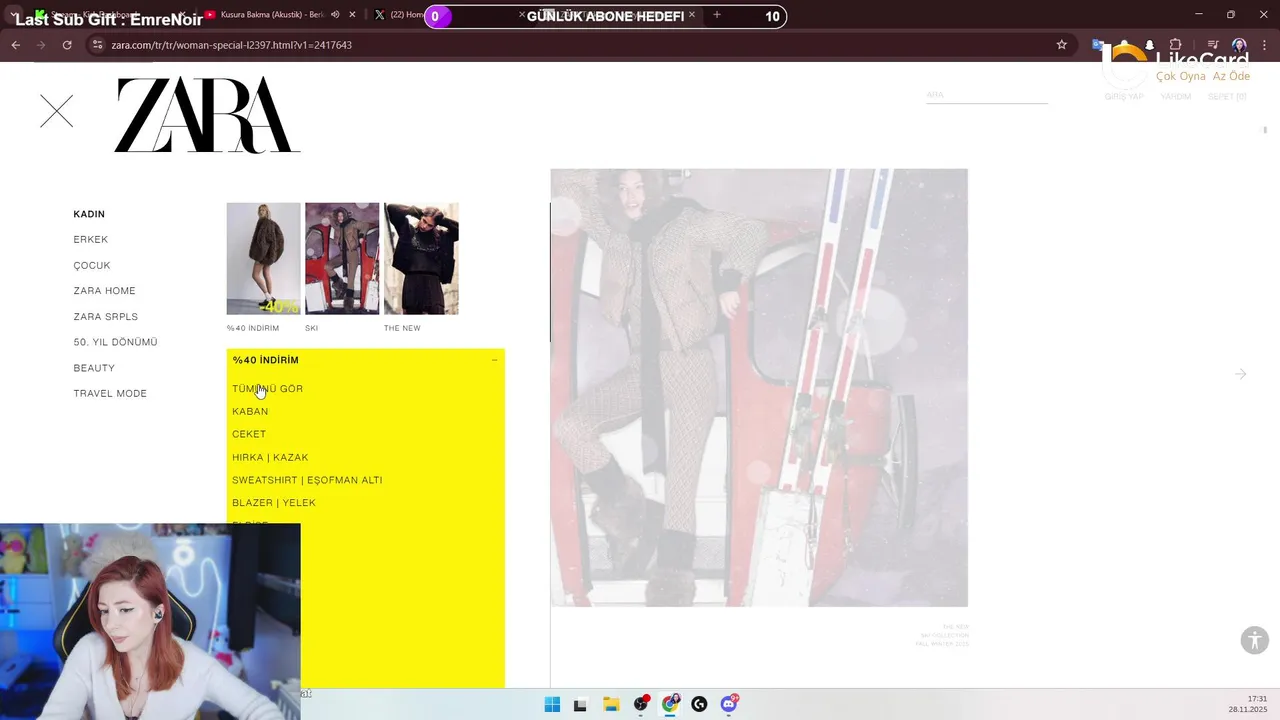
Task: Open Chrome from the taskbar
Action: [670, 704]
